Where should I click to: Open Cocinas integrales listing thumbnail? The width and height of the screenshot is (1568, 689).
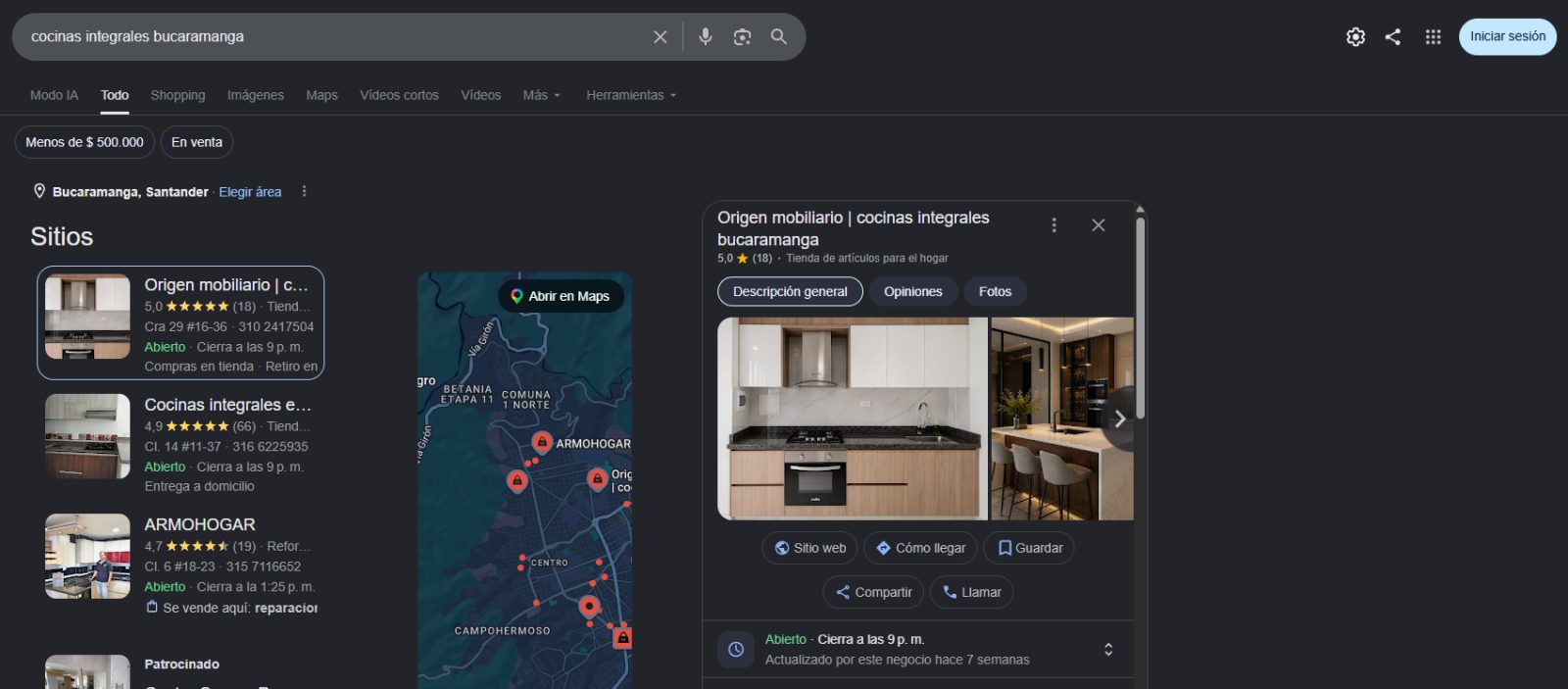[87, 436]
